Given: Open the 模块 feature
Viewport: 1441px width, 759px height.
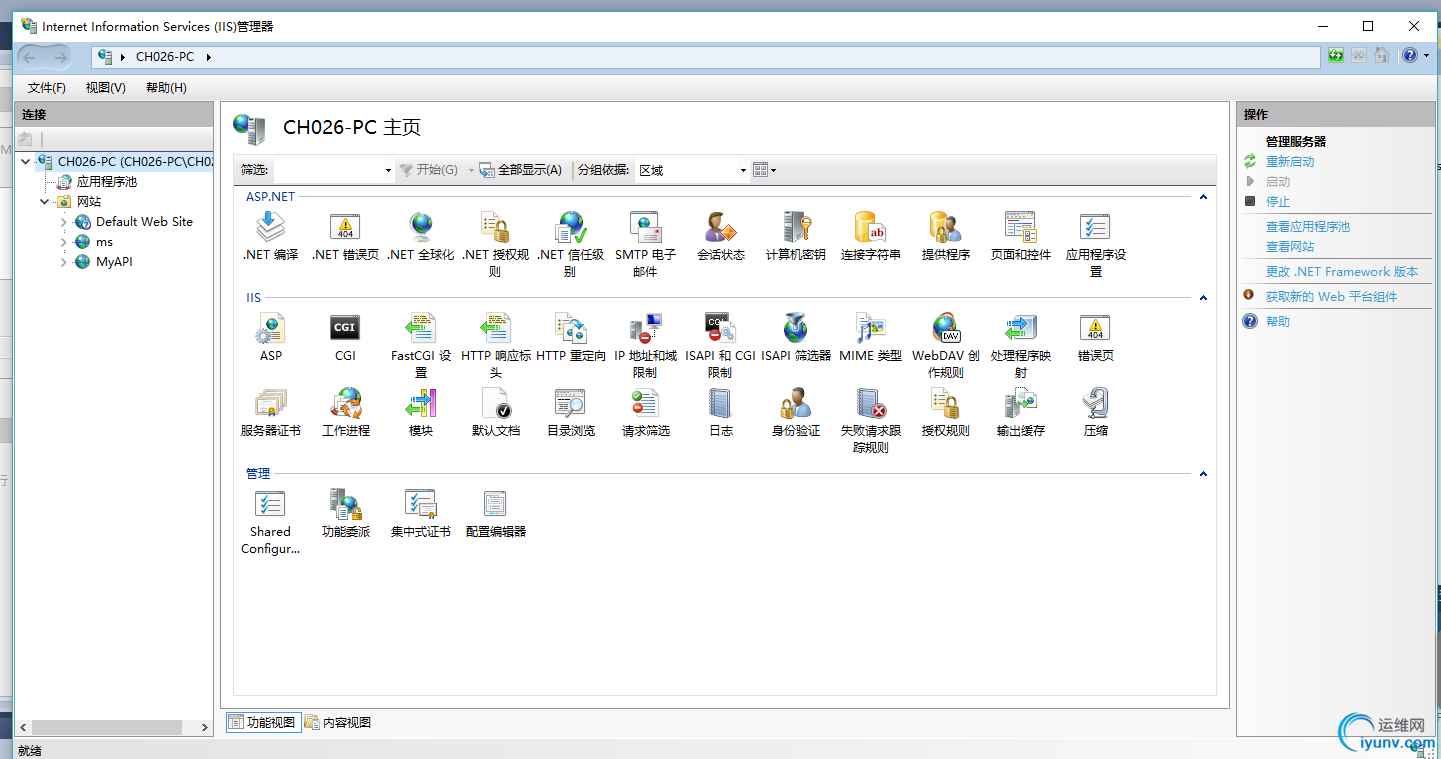Looking at the screenshot, I should (x=421, y=412).
